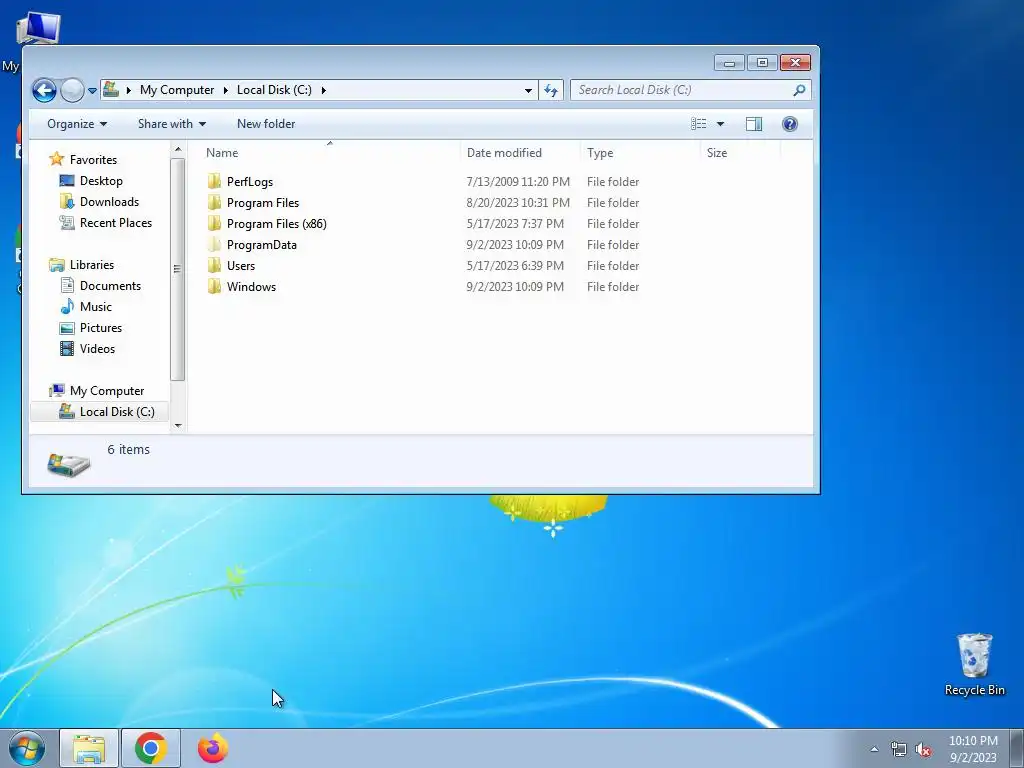Open the Organize menu
Viewport: 1024px width, 768px height.
(x=76, y=124)
